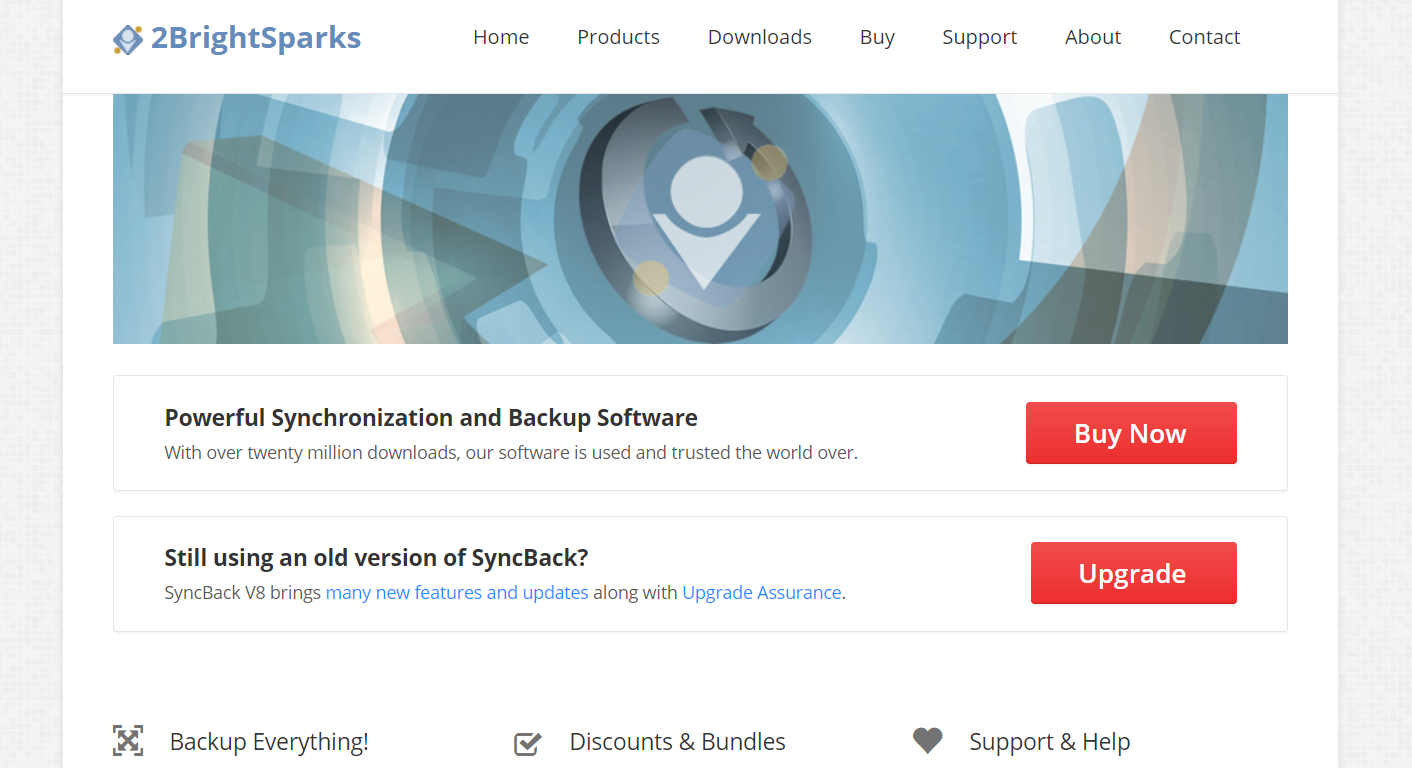
Task: Click 'Powerful Synchronization and Backup Software' heading
Action: pyautogui.click(x=431, y=417)
